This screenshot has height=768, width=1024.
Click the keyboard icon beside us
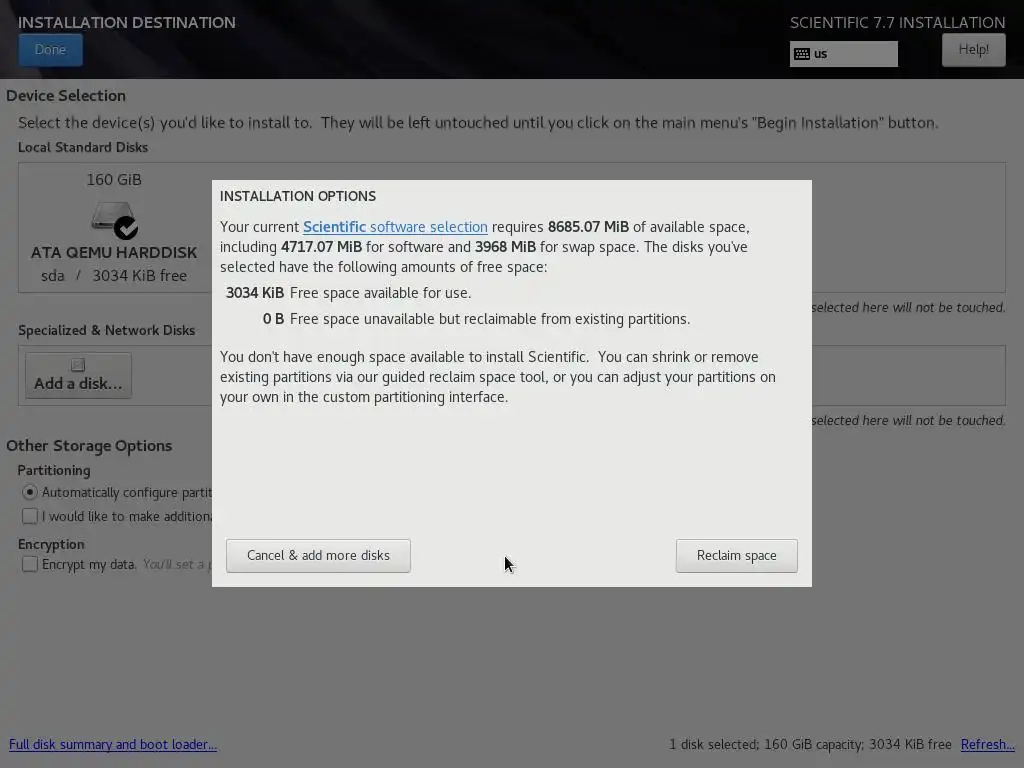[x=802, y=54]
